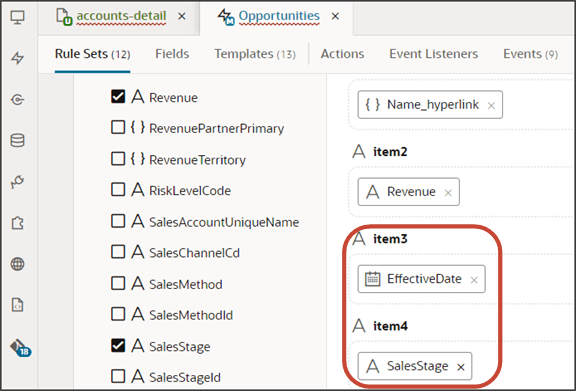This screenshot has width=576, height=391.
Task: Check the RiskLevelCode checkbox
Action: click(118, 190)
